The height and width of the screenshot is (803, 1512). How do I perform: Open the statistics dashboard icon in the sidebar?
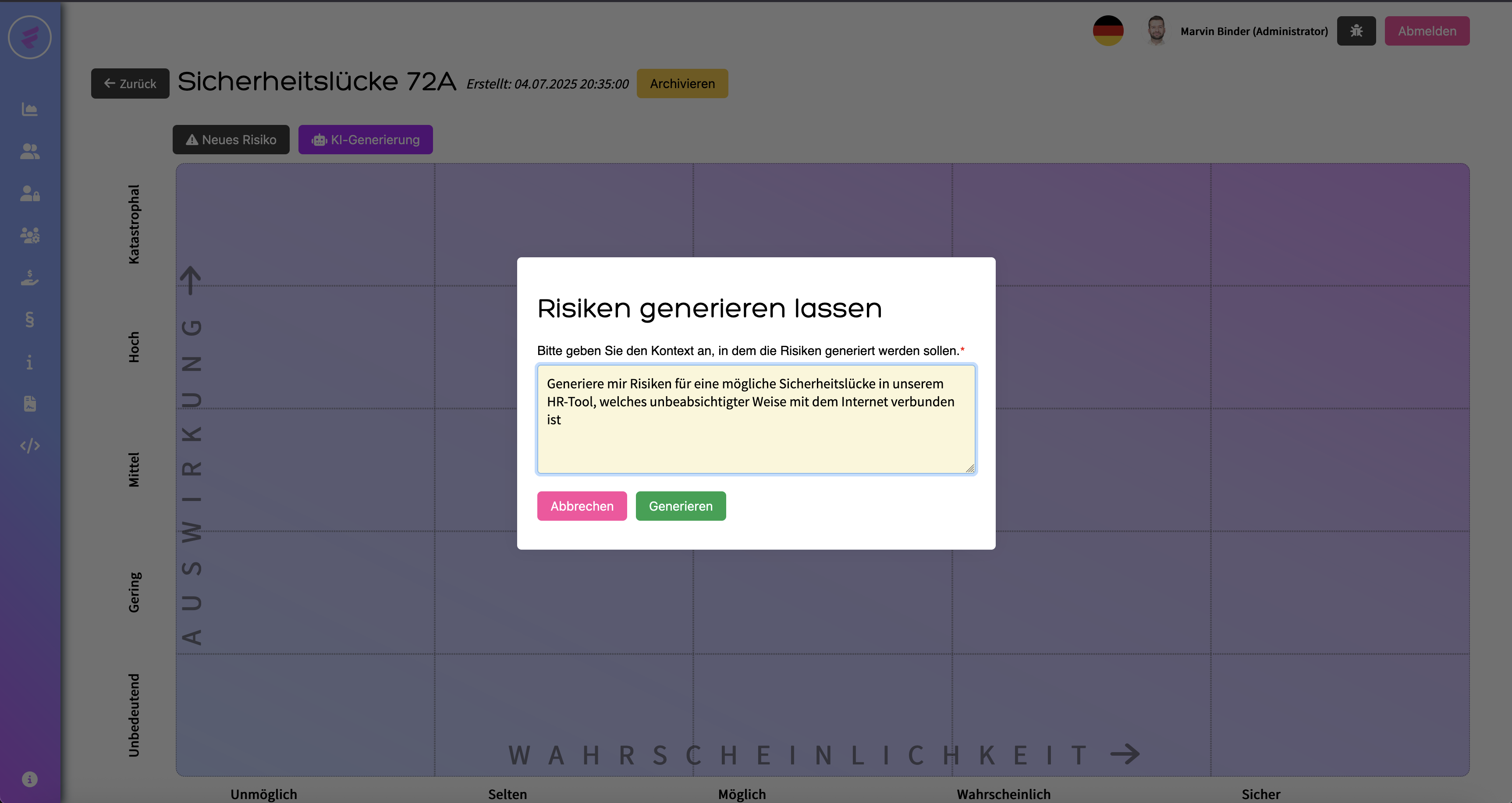pos(29,109)
